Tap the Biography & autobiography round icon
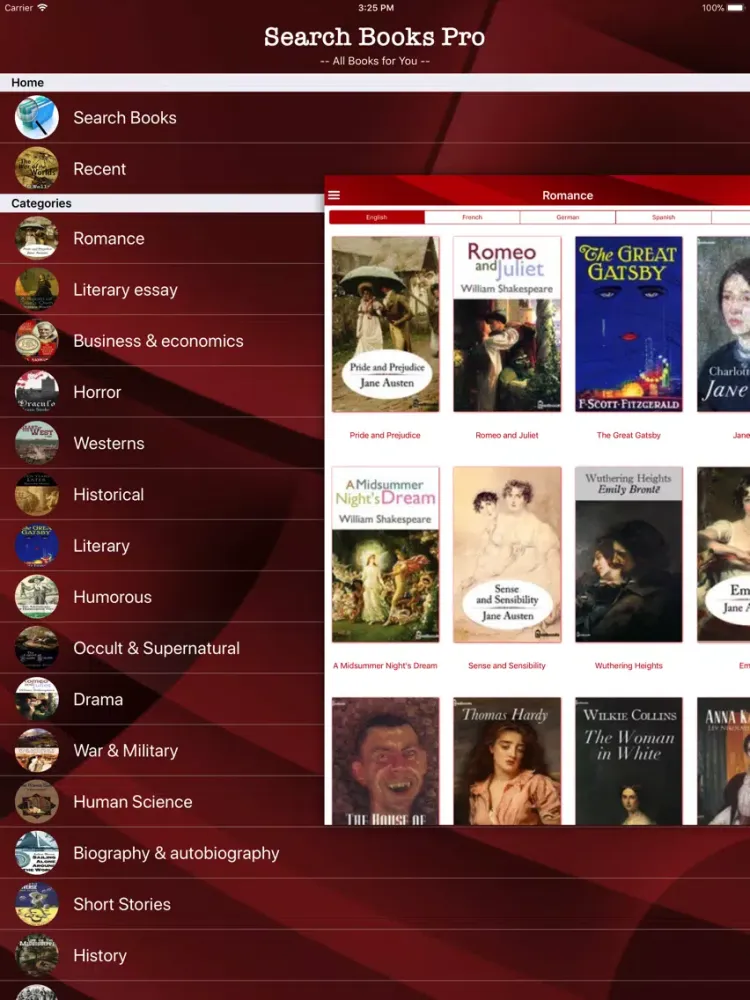The image size is (750, 1000). [37, 853]
